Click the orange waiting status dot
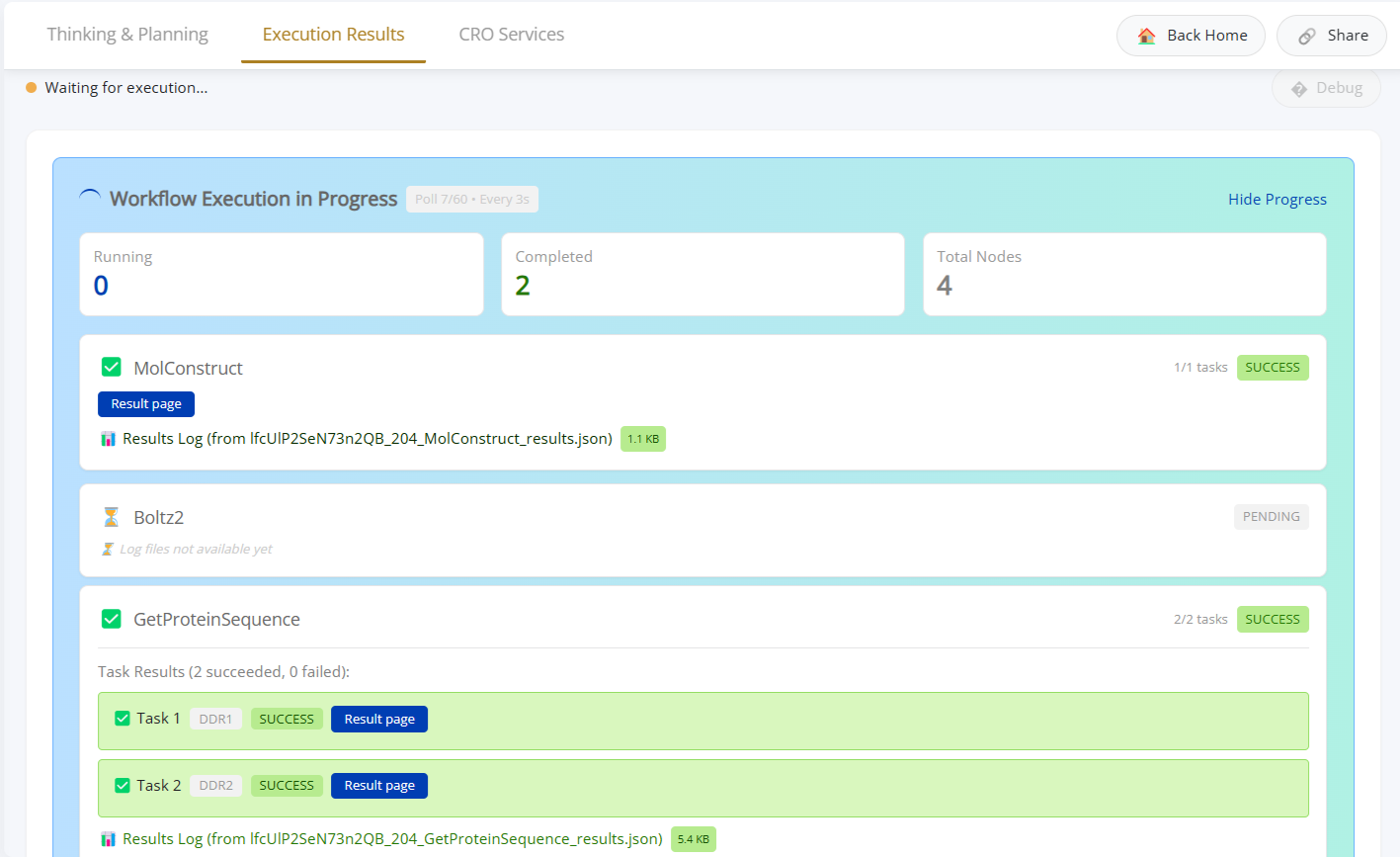Screen dimensions: 1400x857 32,88
